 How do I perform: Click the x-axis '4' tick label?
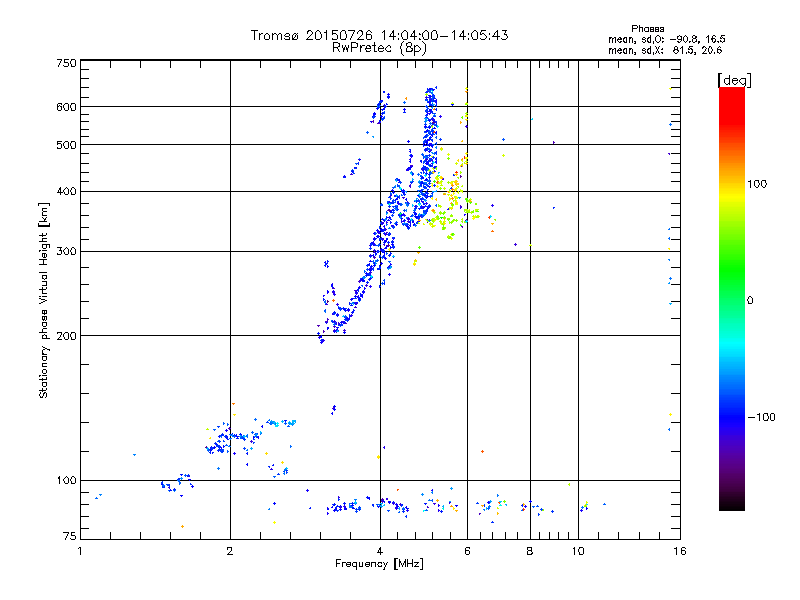pyautogui.click(x=380, y=551)
